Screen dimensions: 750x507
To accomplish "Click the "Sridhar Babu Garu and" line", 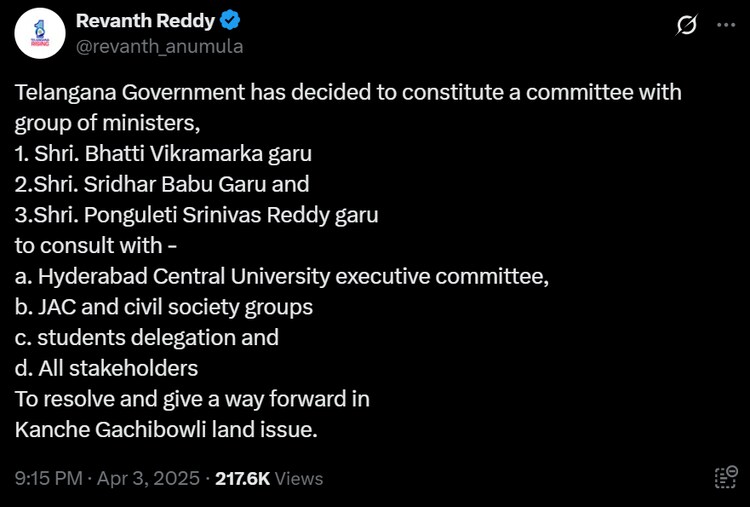I will [162, 184].
